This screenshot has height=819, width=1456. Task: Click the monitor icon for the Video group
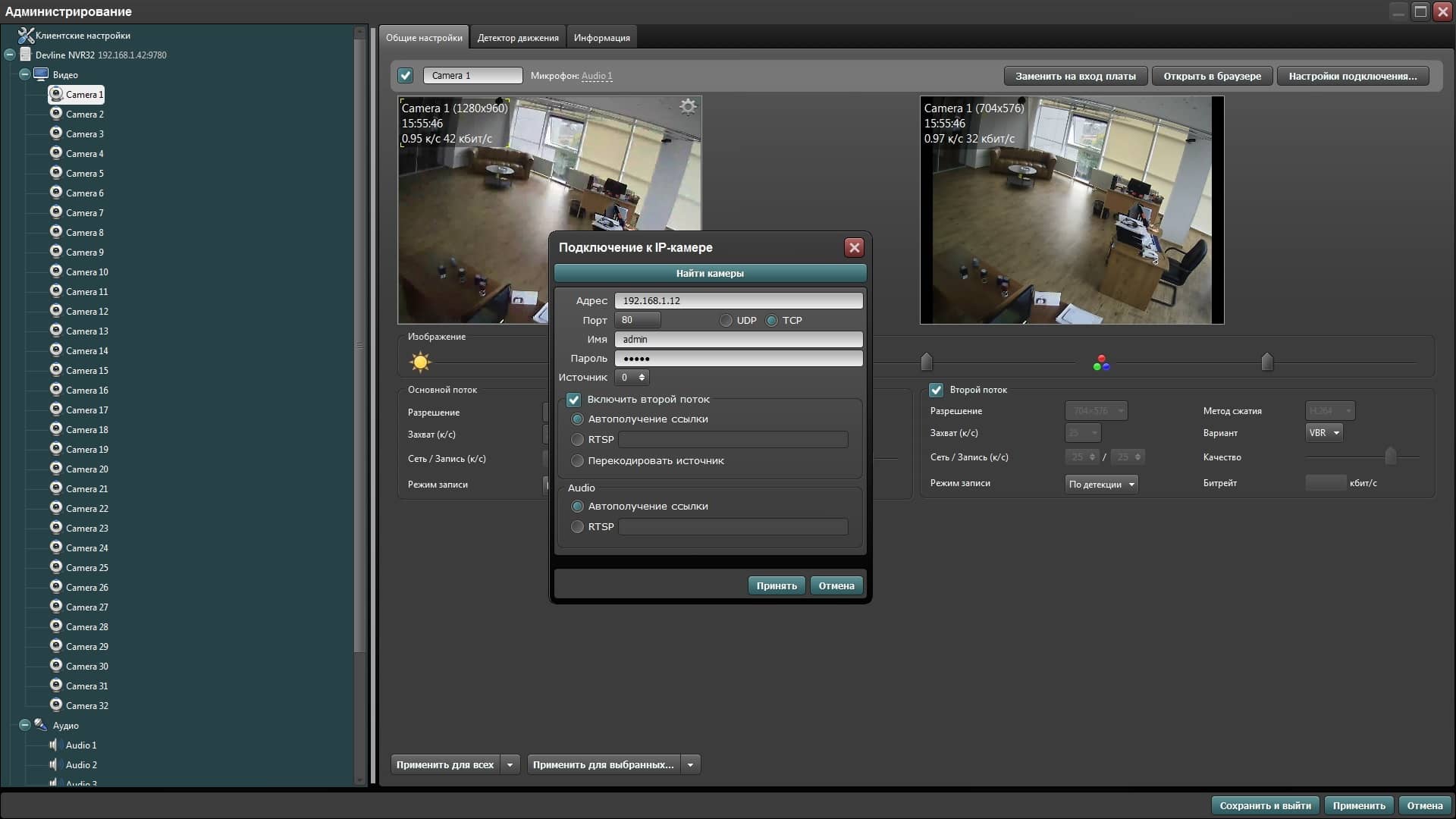pos(41,74)
